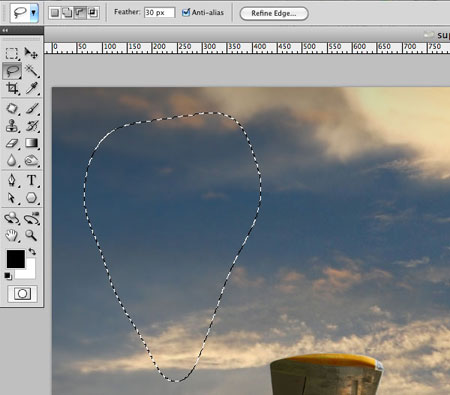The image size is (450, 395).
Task: Switch to Subtract from Selection mode
Action: click(x=80, y=13)
